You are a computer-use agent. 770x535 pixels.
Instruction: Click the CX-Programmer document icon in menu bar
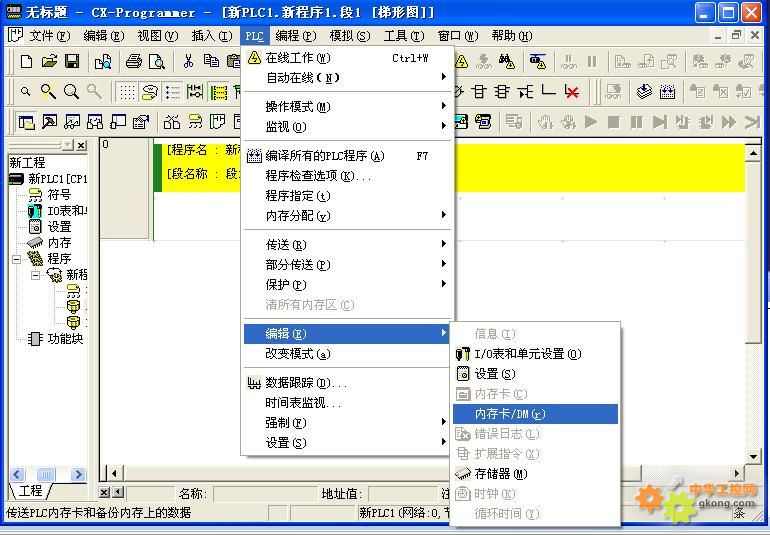click(x=15, y=35)
